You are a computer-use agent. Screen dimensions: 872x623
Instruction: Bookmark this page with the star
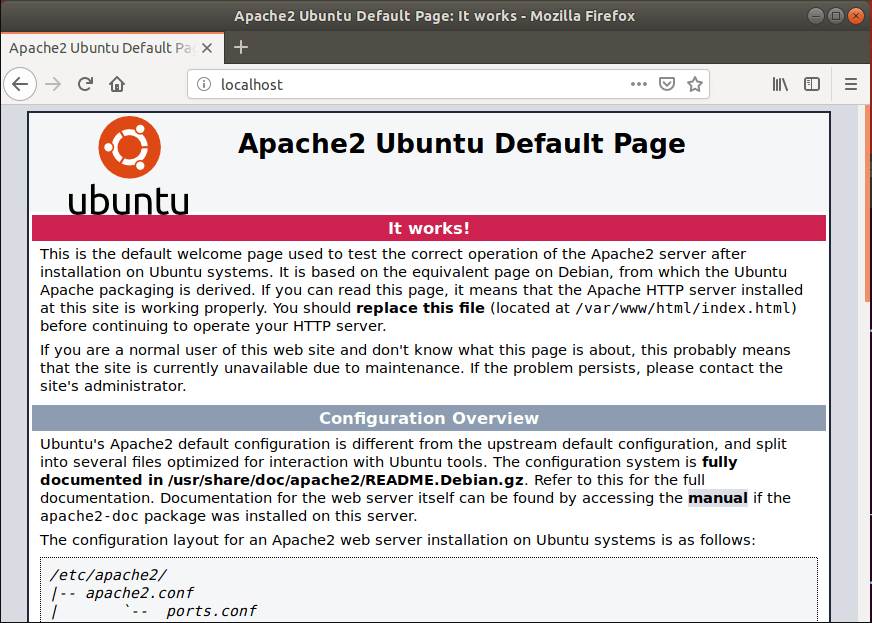695,85
